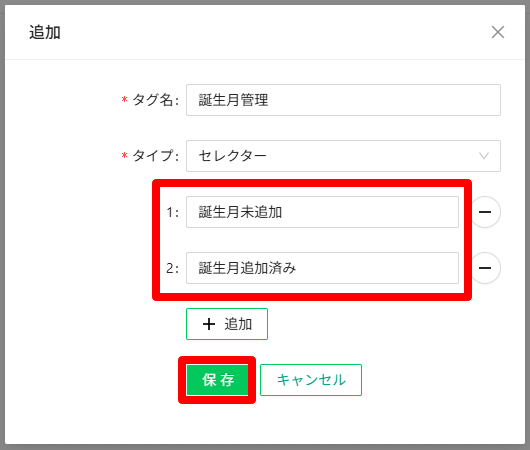Screen dimensions: 530x450
Task: Close the 追加 dialog with the X icon
Action: click(498, 32)
